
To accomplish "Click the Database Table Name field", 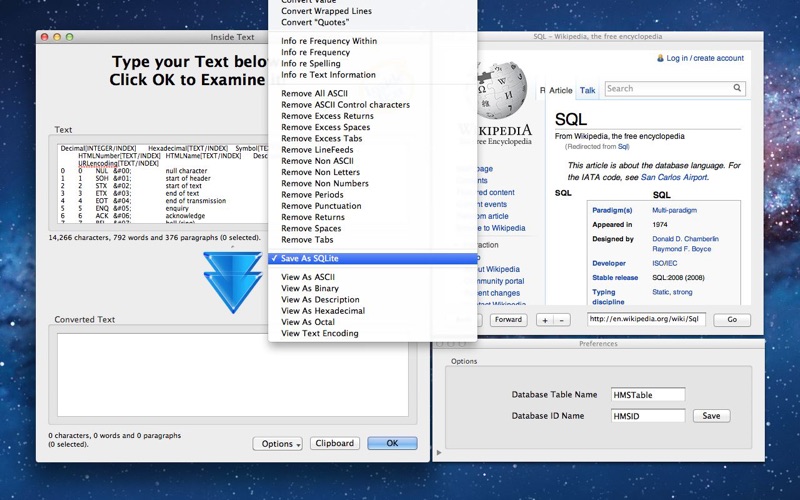I will (x=648, y=394).
